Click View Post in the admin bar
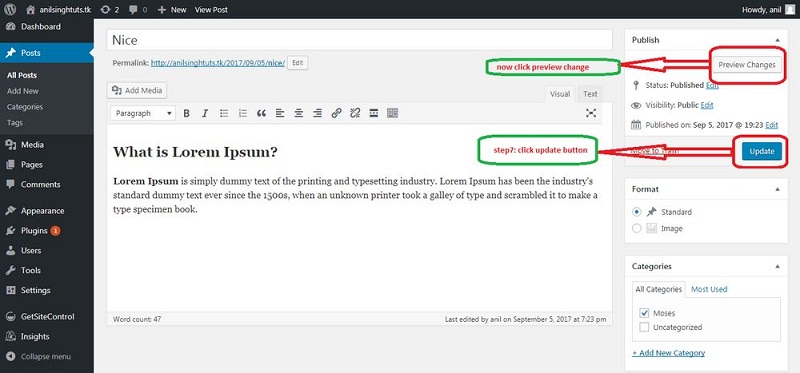This screenshot has height=373, width=800. tap(211, 9)
